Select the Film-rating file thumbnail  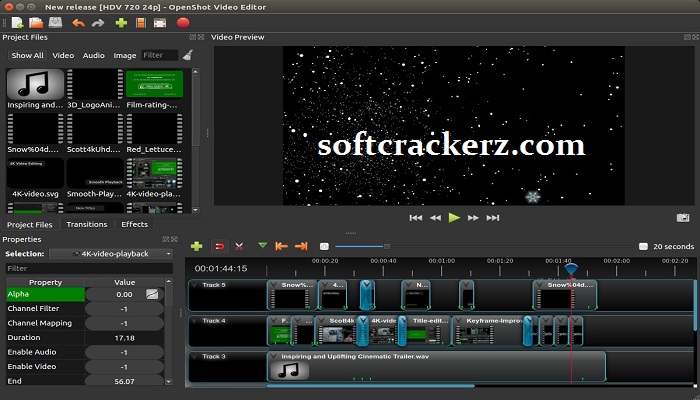154,84
